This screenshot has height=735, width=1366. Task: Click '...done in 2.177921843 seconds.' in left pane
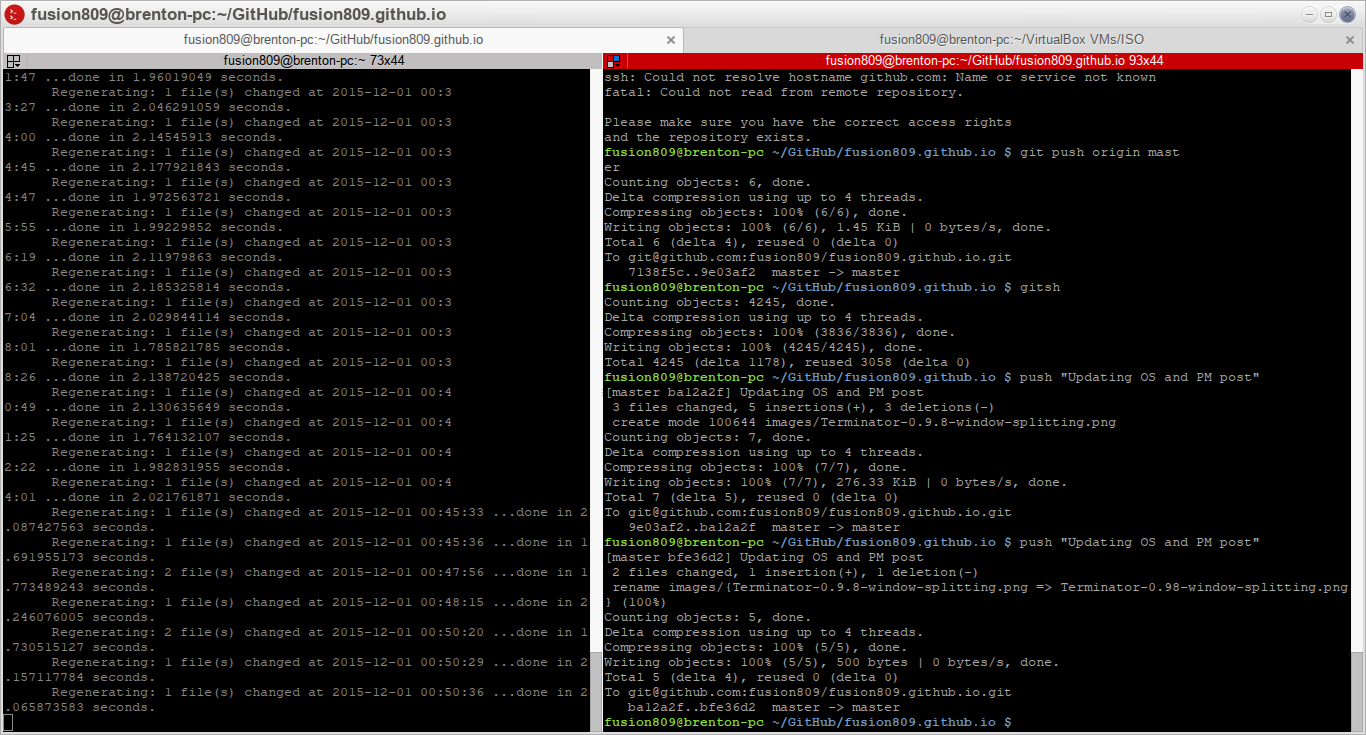tap(168, 167)
